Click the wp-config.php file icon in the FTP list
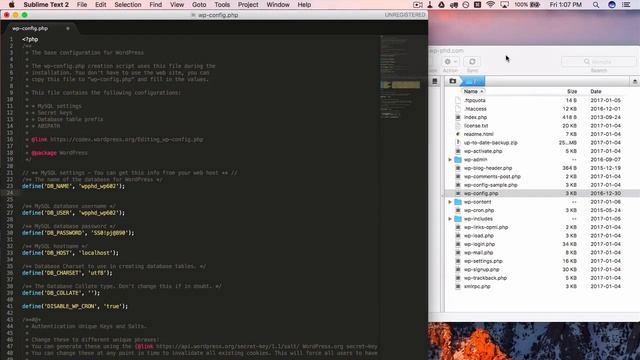 (458, 193)
